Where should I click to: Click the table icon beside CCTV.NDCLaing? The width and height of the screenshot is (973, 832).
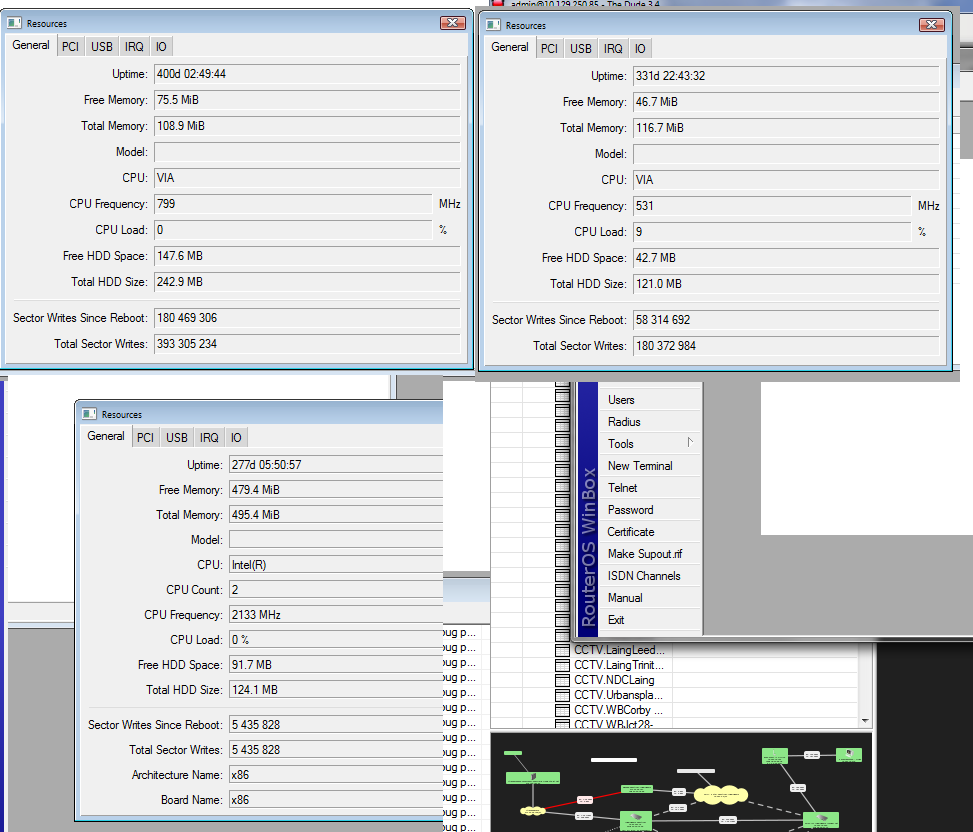(562, 680)
